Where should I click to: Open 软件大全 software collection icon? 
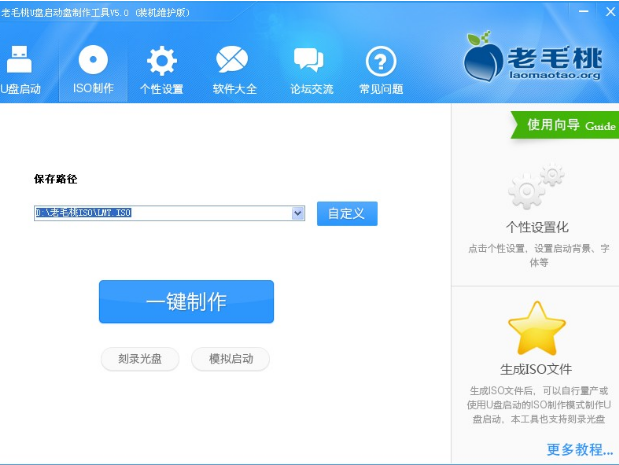(232, 60)
